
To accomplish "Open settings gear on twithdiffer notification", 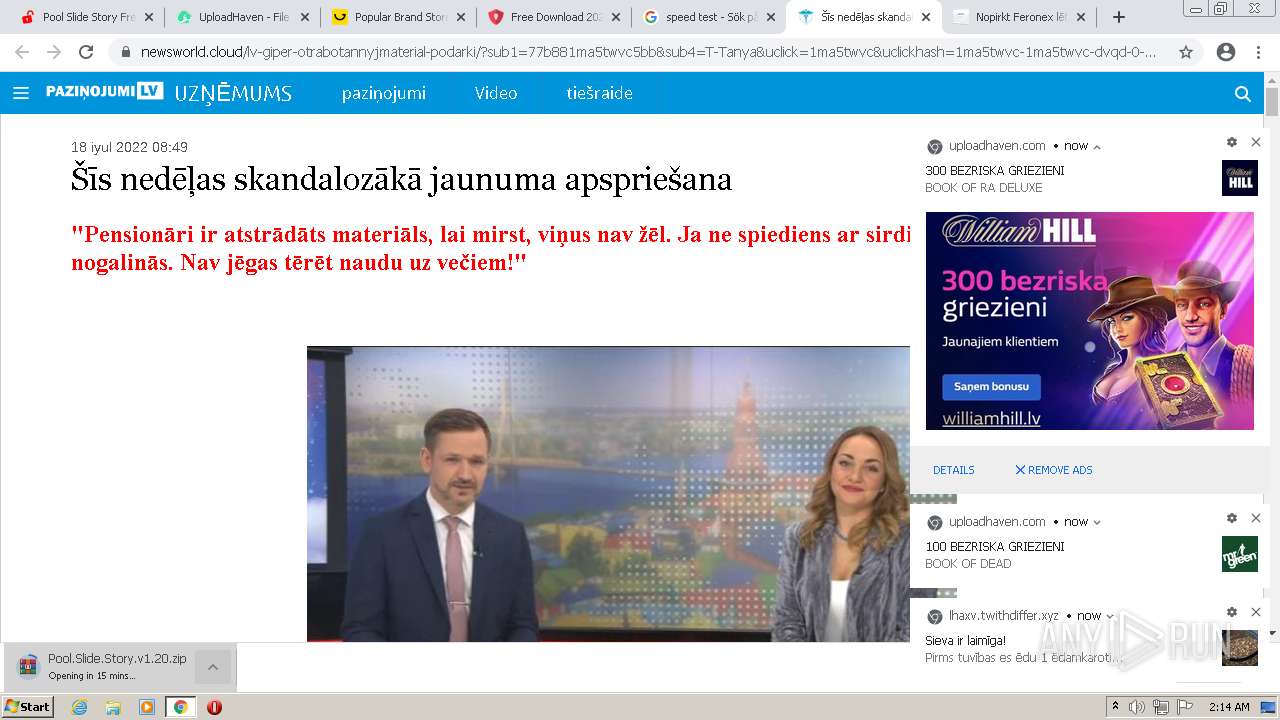I will 1232,612.
